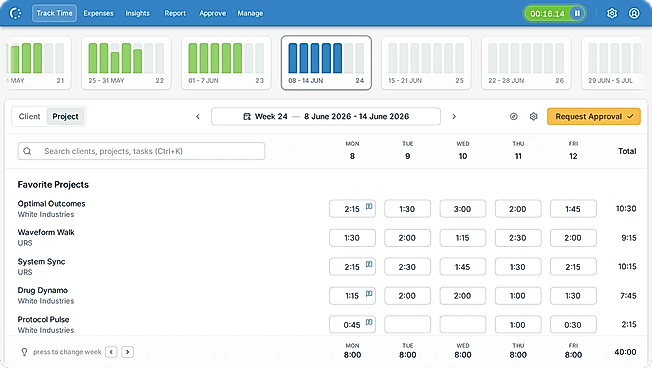Select week card 08 - 14 JUN
The height and width of the screenshot is (368, 652).
pos(326,63)
